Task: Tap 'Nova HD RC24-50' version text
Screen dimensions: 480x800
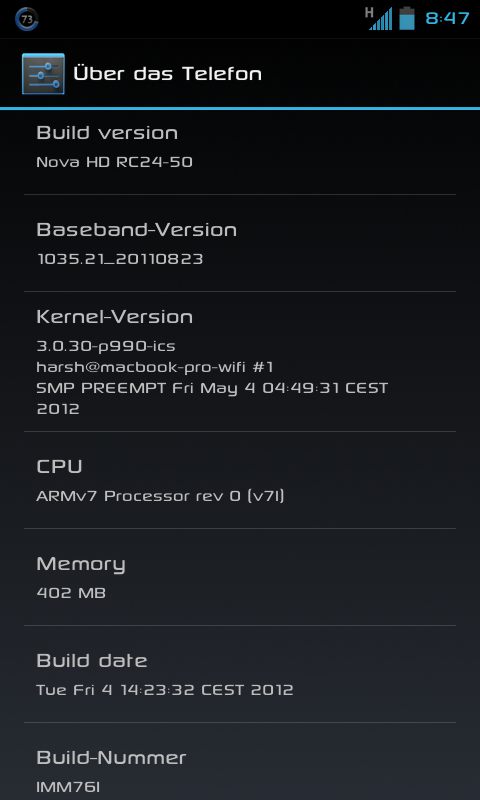Action: [x=115, y=162]
